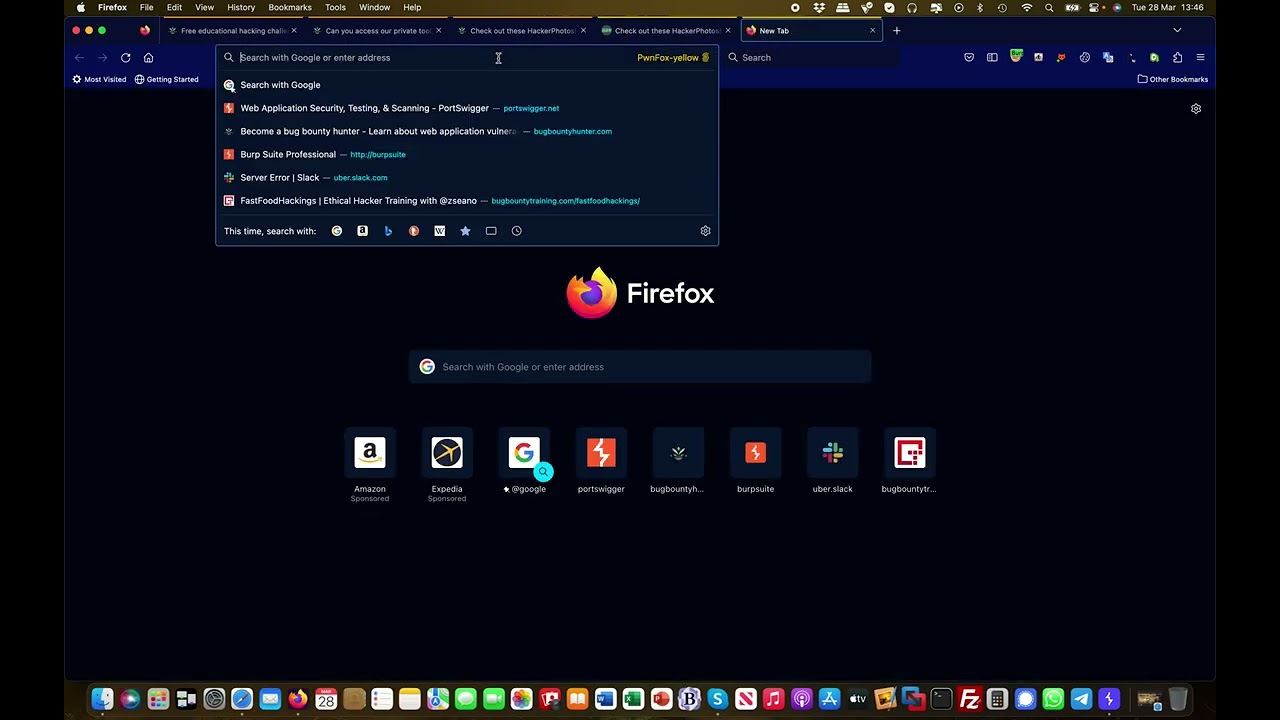
Task: Search this time with Wikipedia engine
Action: point(439,231)
